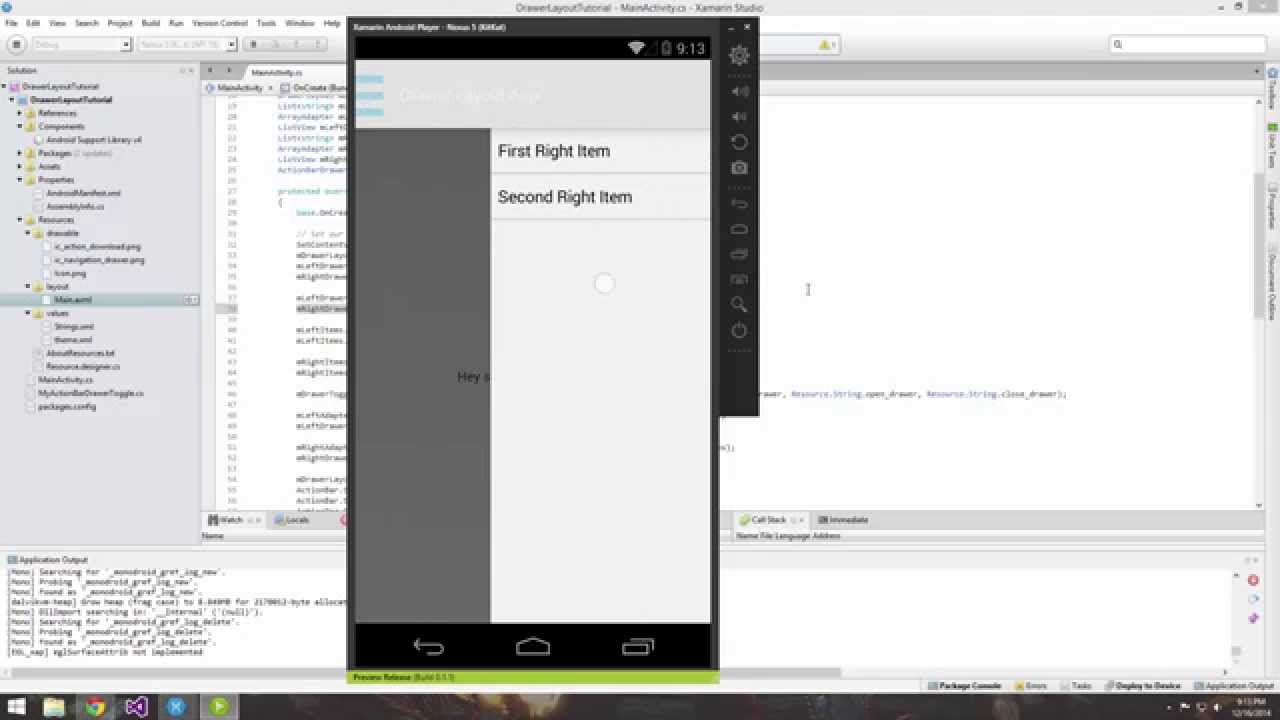The image size is (1280, 720).
Task: Click the pin icon in Application Output
Action: point(1253,618)
